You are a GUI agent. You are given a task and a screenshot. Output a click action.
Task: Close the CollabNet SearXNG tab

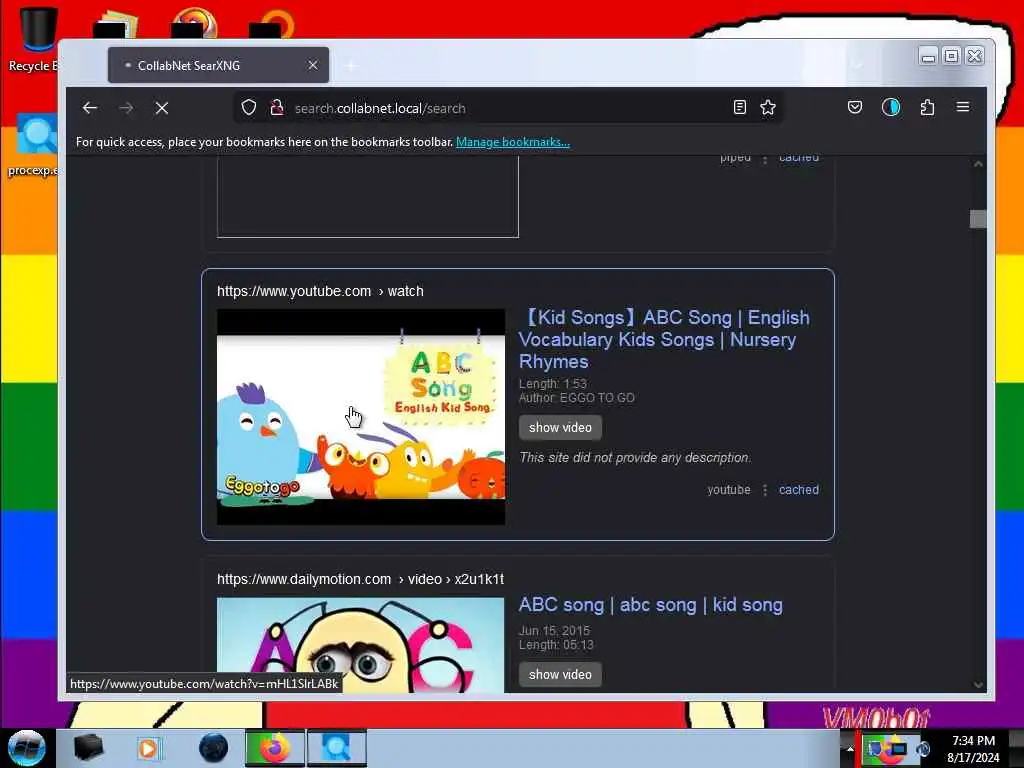(x=313, y=65)
